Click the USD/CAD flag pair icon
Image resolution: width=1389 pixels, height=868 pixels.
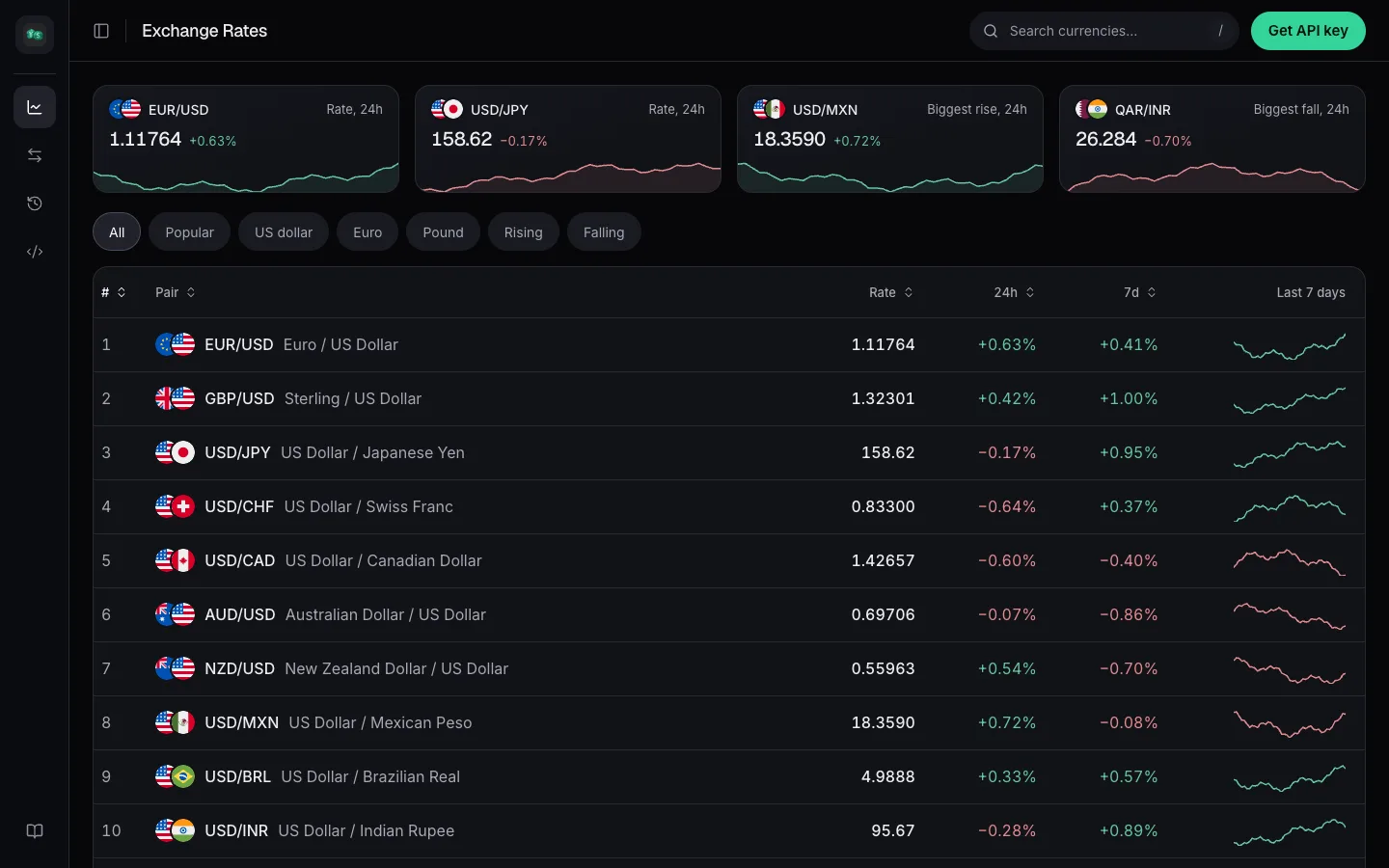click(176, 560)
